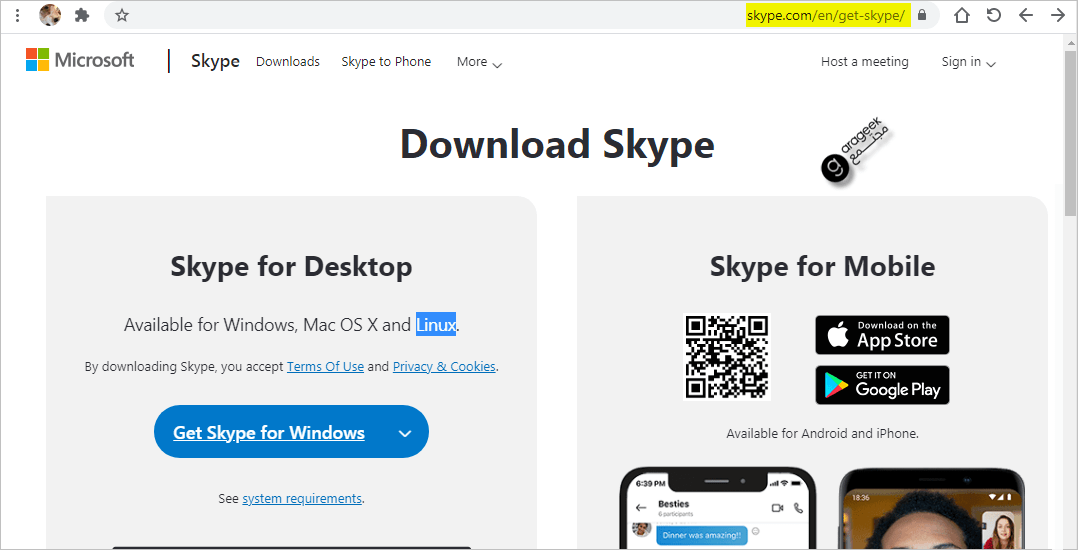Go forward using the right arrow
Screen dimensions: 1078x550
[1058, 15]
